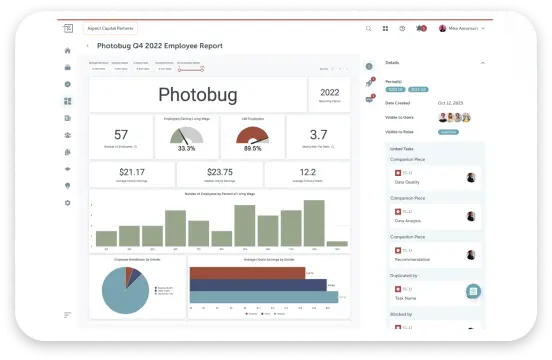Viewport: 552px width, 360px height.
Task: Click the right handle of range slider
Action: (202, 70)
